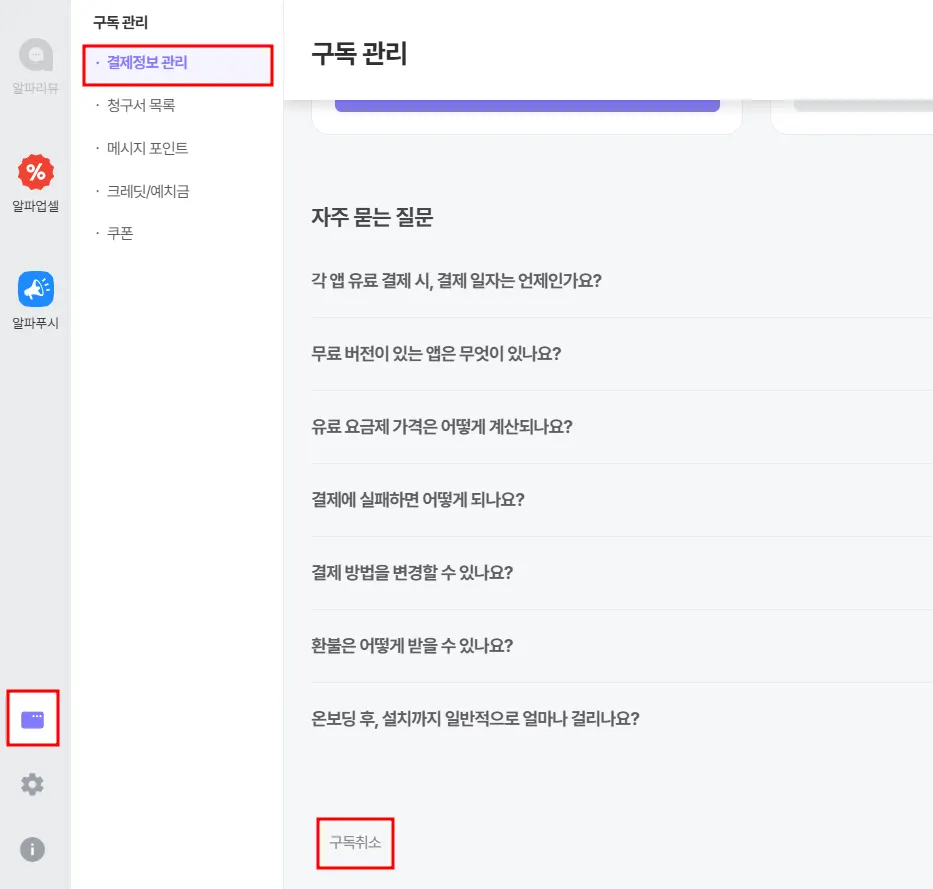This screenshot has width=933, height=889.
Task: Open the 알파업셀 percent icon
Action: tap(36, 172)
